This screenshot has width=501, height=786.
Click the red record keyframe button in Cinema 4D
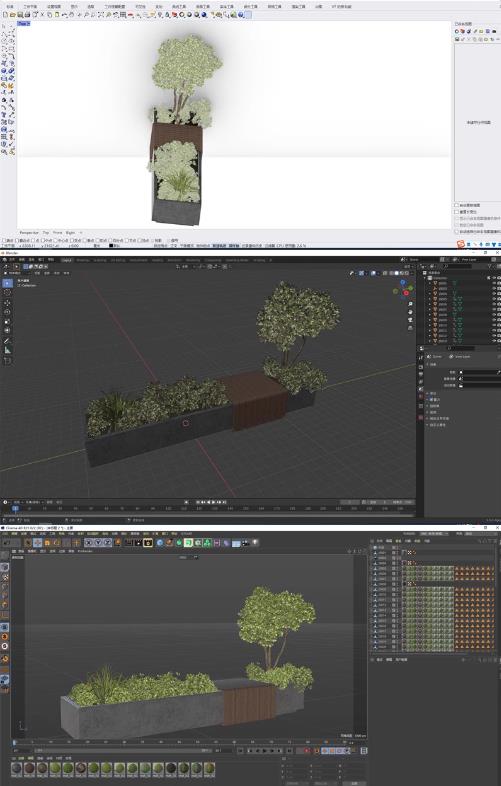[x=307, y=751]
